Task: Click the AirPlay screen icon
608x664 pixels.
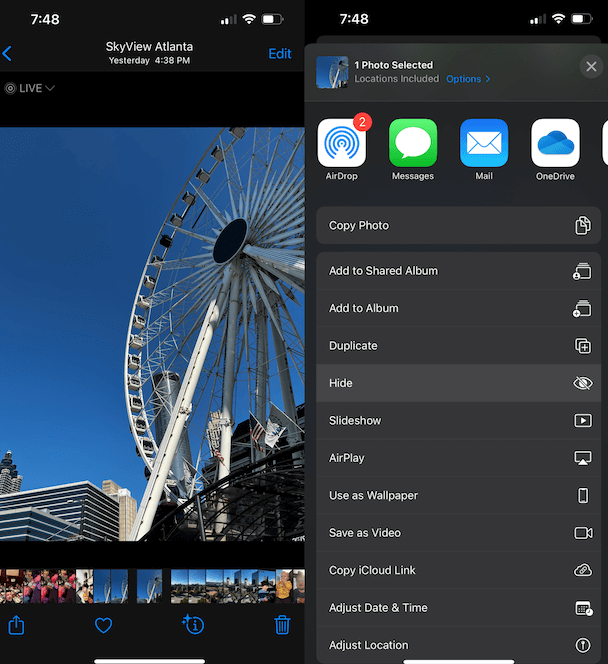Action: pos(583,458)
